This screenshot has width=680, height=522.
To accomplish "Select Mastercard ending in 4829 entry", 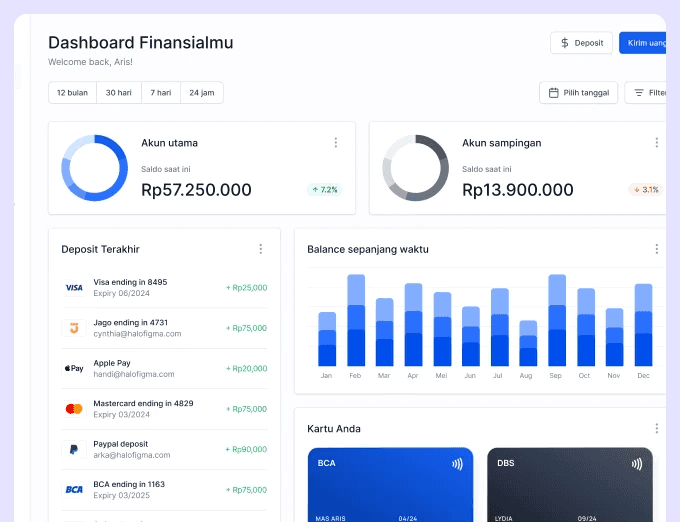I will pyautogui.click(x=164, y=409).
